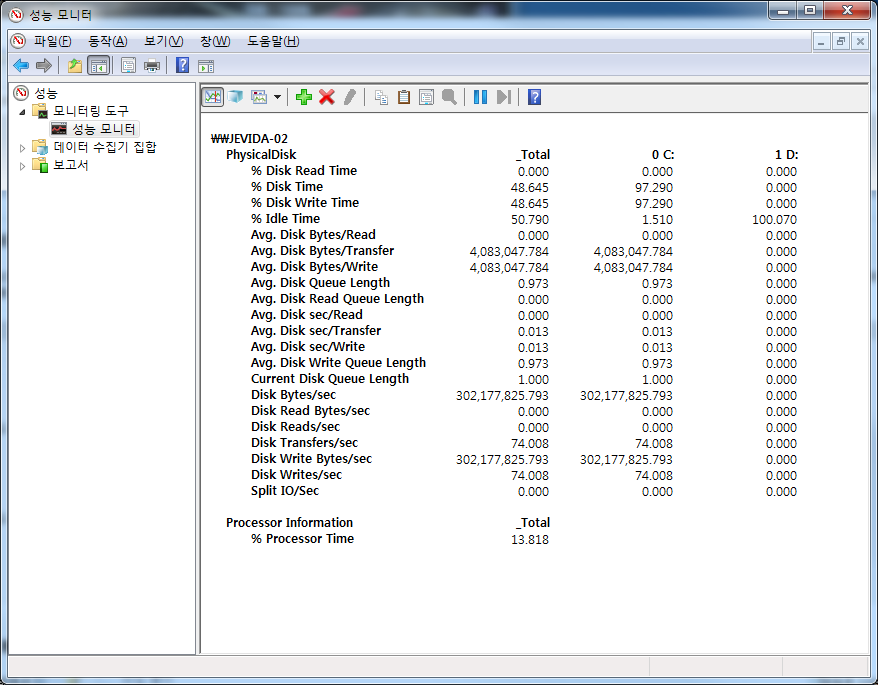
Task: Click the 0 C: instance column header
Action: 663,155
